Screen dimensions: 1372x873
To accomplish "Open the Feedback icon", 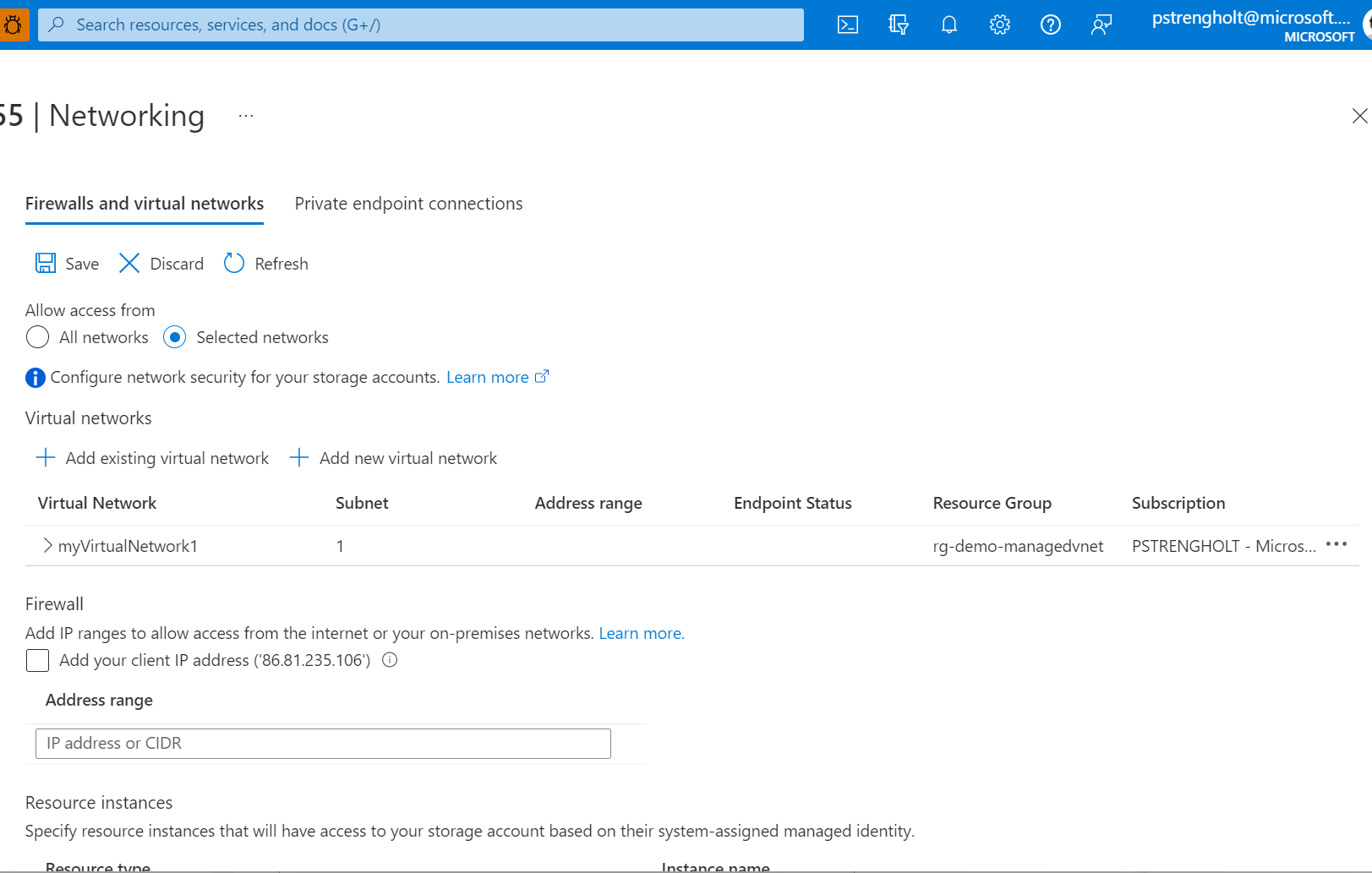I will coord(1101,25).
